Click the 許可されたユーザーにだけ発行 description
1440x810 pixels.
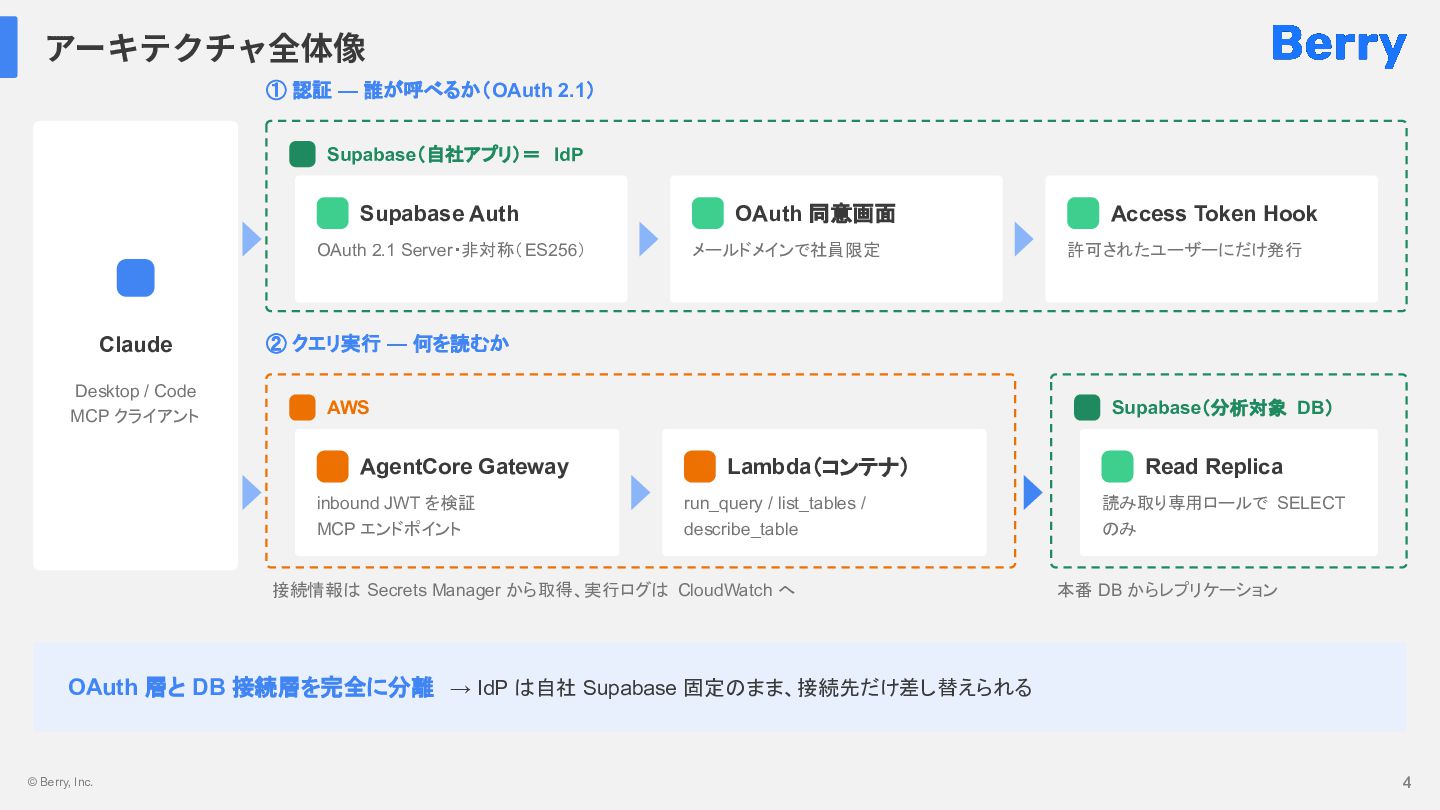[1185, 250]
